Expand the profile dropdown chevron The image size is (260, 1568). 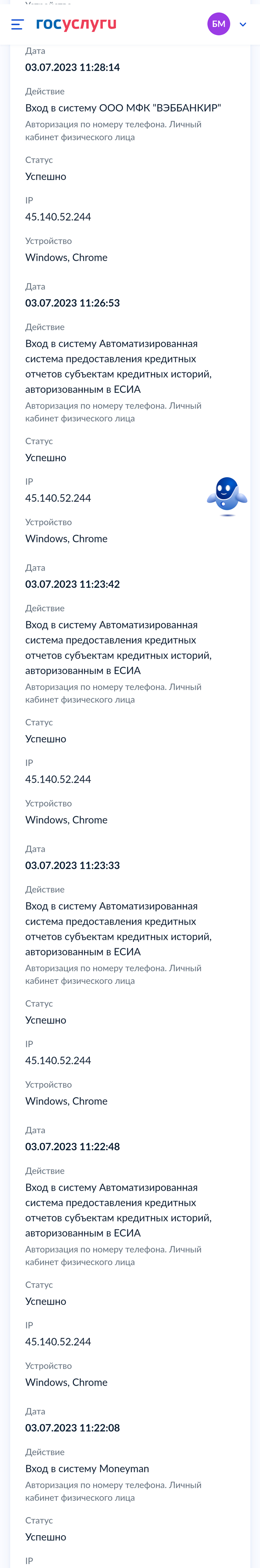(x=243, y=24)
